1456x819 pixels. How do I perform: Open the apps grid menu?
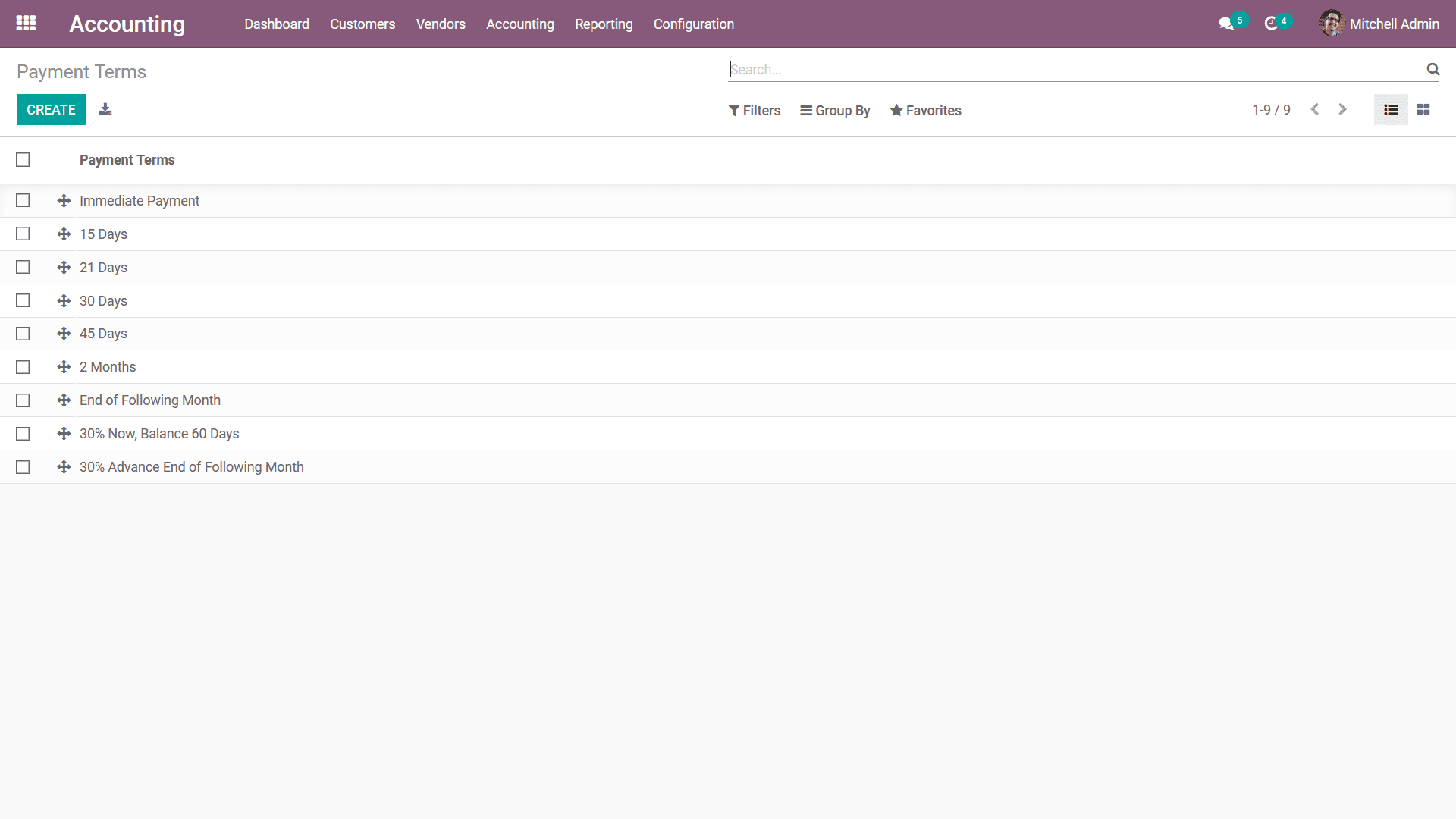tap(26, 24)
